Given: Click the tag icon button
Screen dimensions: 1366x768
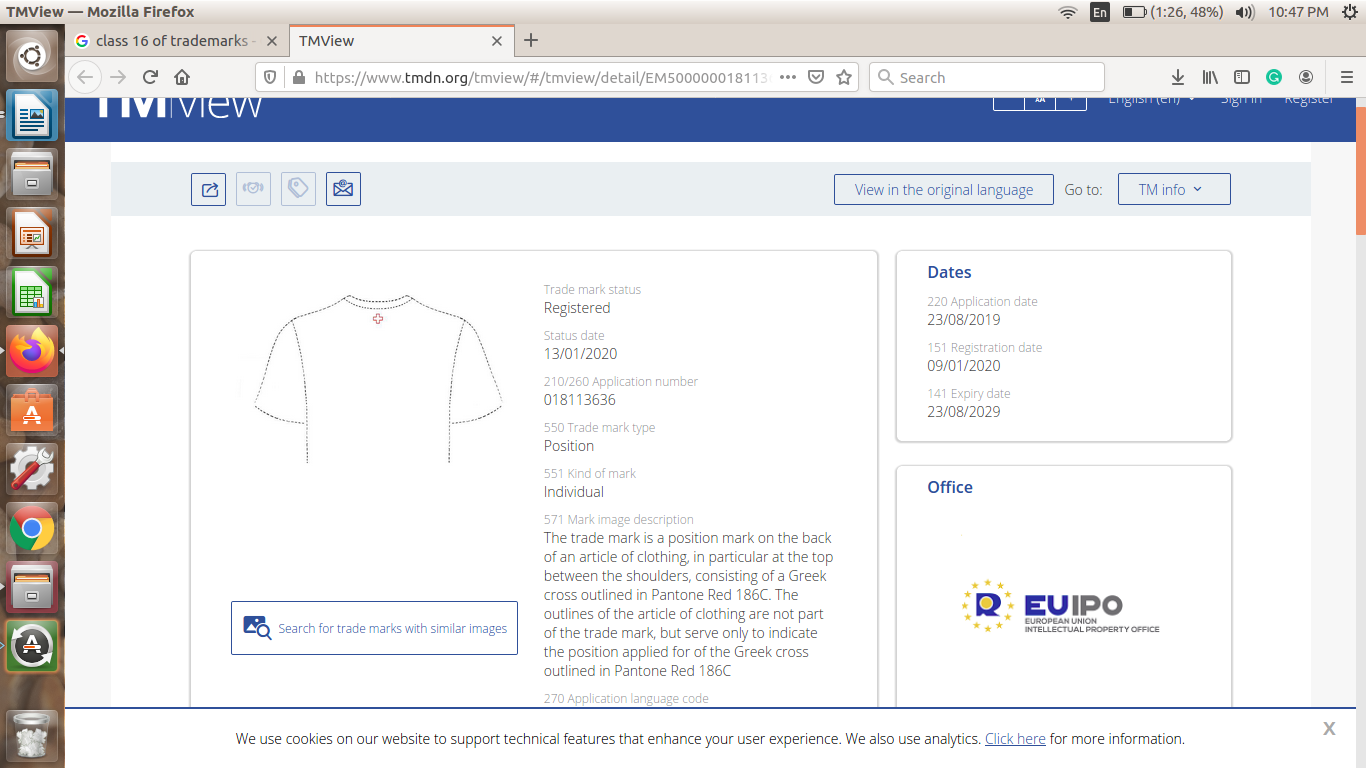Looking at the screenshot, I should pos(298,189).
